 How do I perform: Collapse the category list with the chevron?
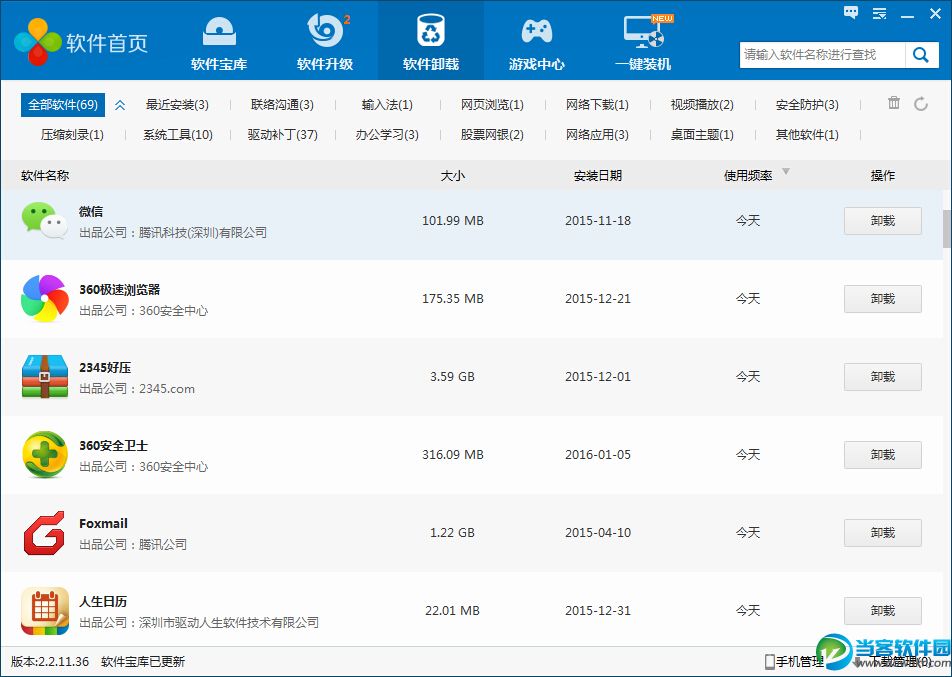(x=120, y=105)
